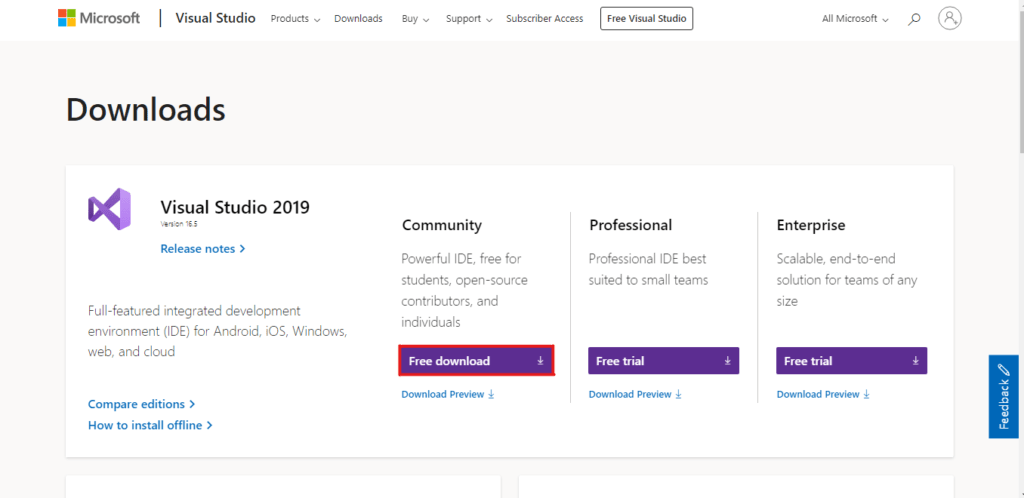1024x498 pixels.
Task: Click download arrow on Enterprise Free trial
Action: 915,361
